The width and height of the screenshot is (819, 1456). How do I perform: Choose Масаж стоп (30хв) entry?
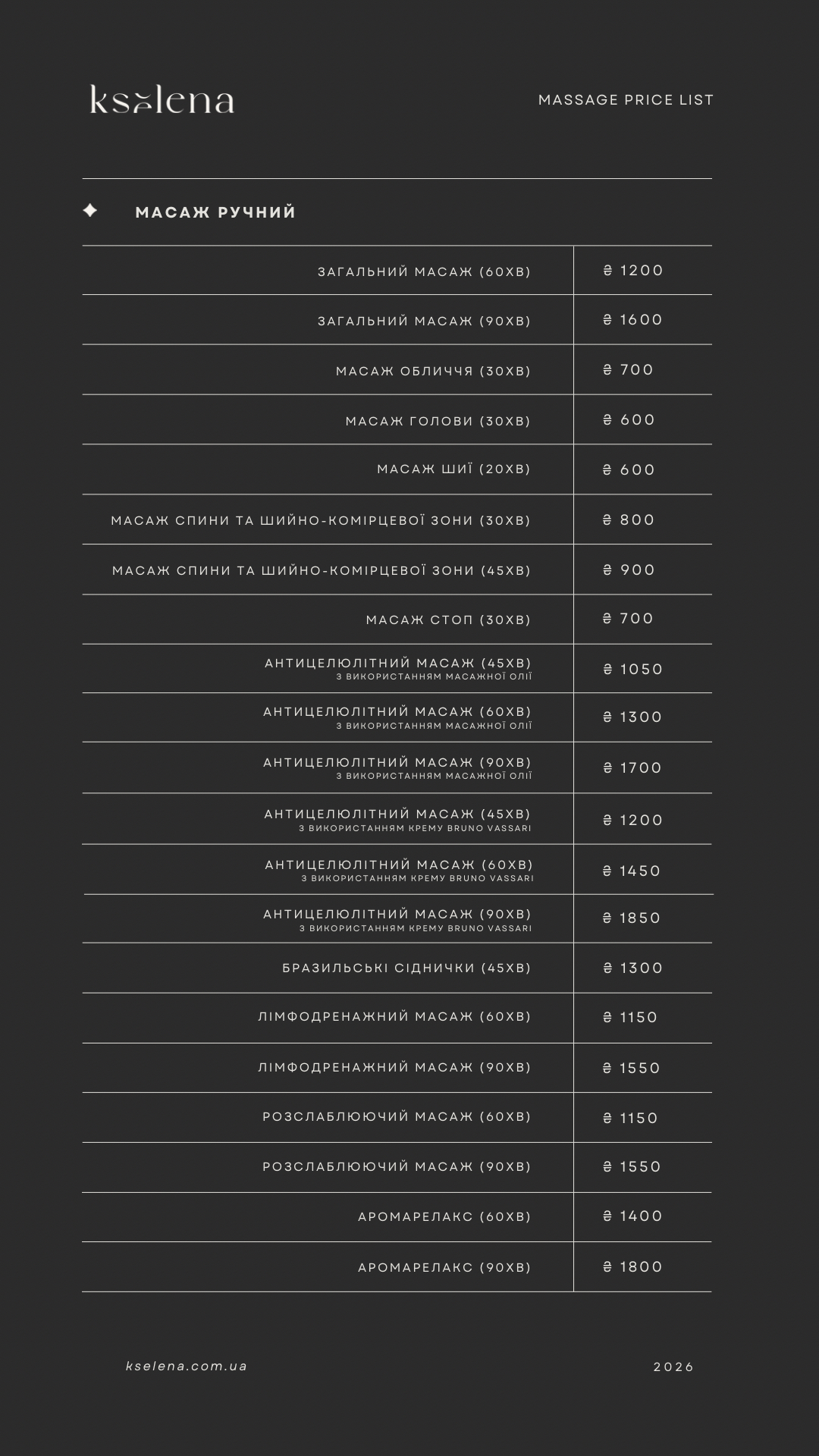(x=397, y=620)
